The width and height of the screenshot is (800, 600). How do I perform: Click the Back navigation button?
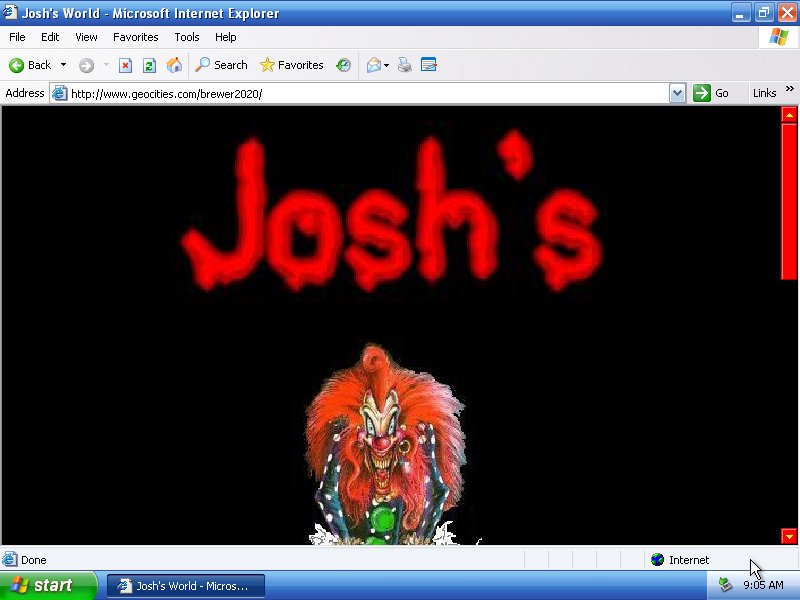[30, 65]
